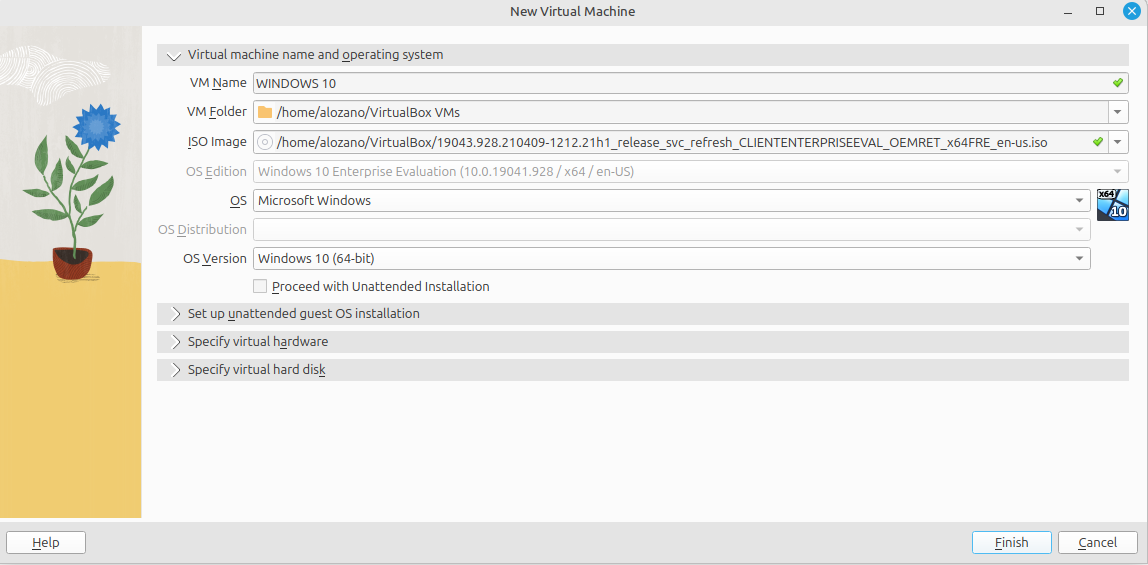The height and width of the screenshot is (565, 1148).
Task: Click green checkmark in VM Name field
Action: pos(1118,83)
